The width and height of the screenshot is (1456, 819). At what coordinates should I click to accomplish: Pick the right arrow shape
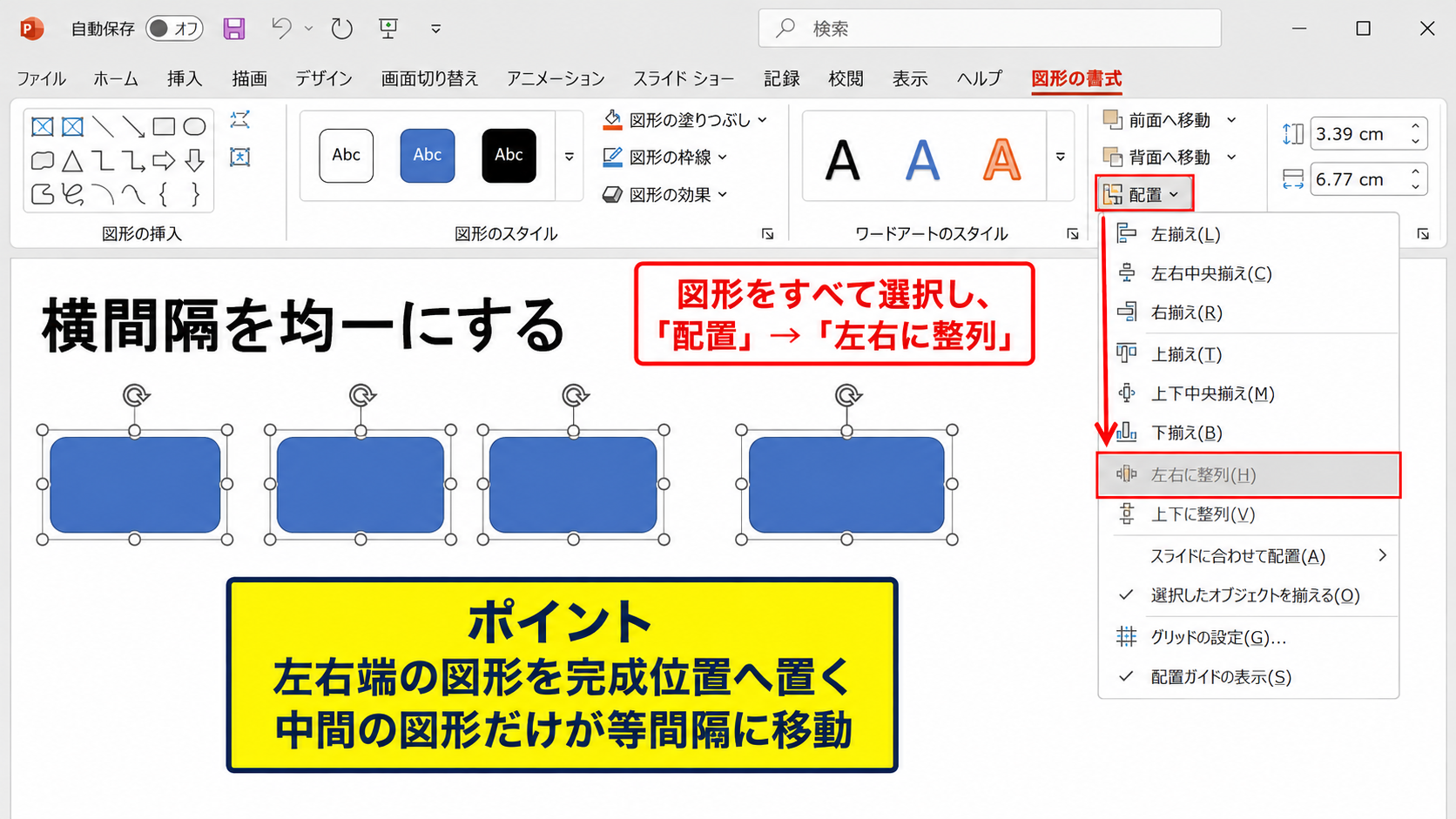[x=164, y=161]
